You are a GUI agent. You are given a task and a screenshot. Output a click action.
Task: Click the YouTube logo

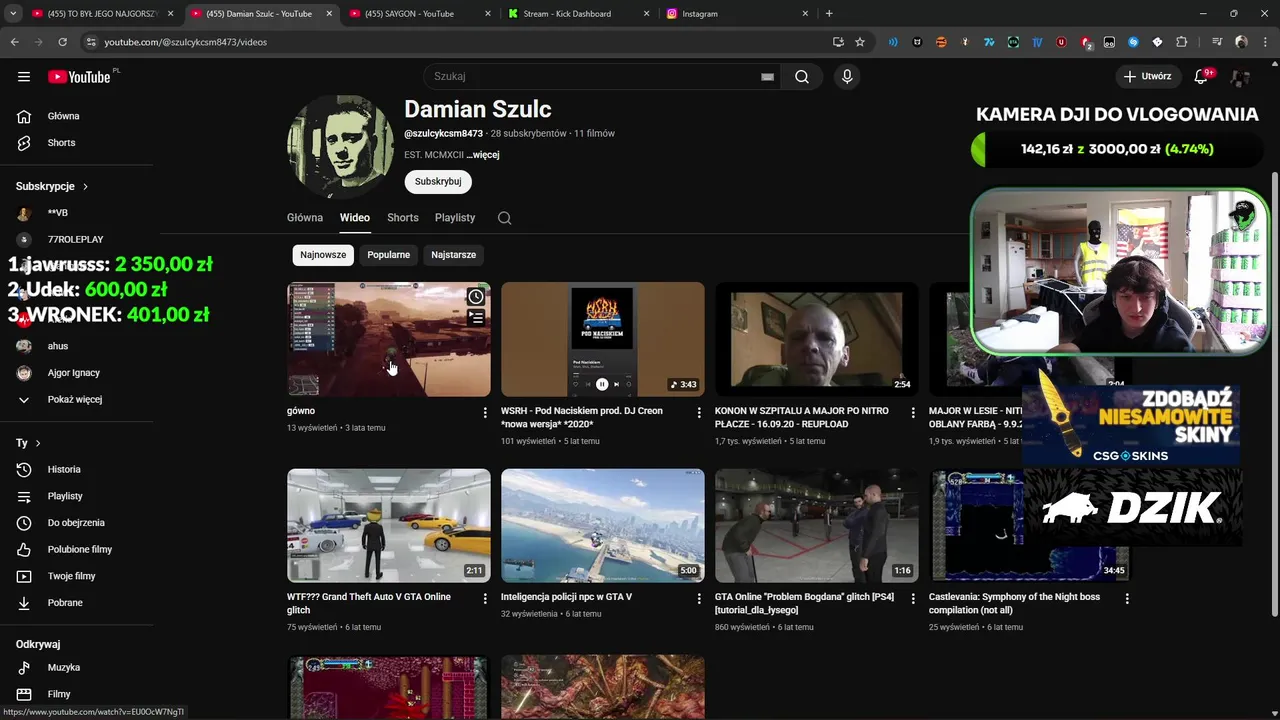coord(79,77)
